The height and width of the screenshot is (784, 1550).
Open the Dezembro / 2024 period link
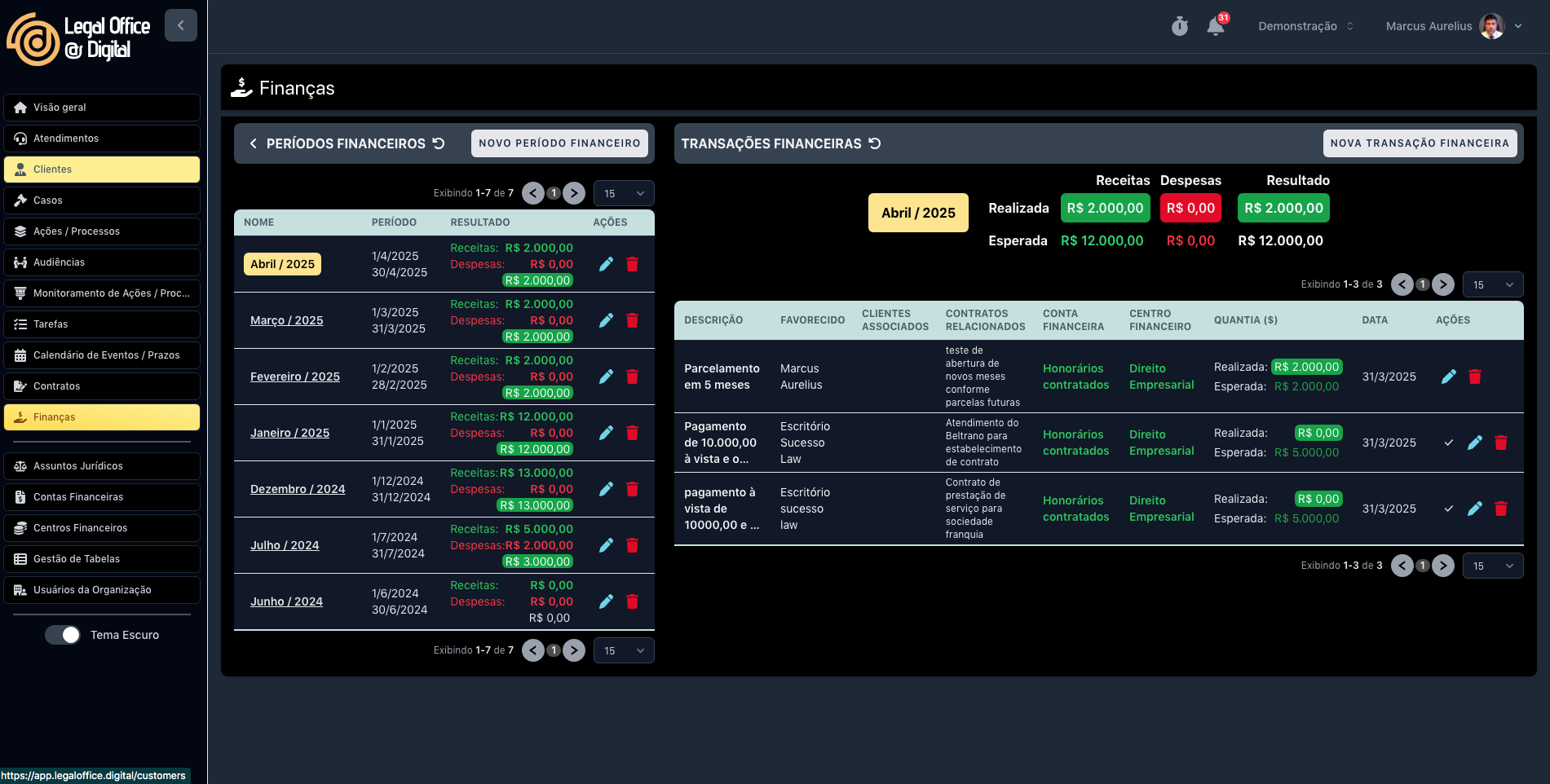tap(298, 489)
